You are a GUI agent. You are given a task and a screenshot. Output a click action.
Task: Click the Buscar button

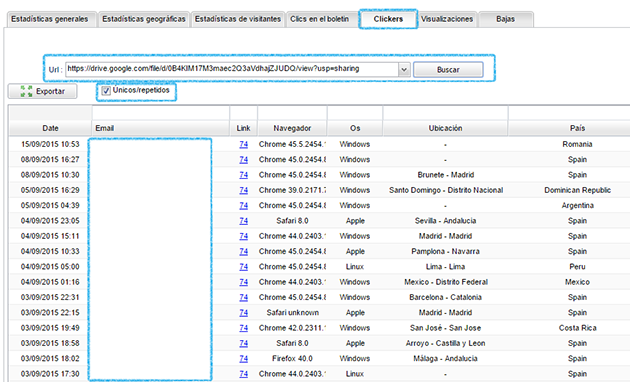[448, 69]
